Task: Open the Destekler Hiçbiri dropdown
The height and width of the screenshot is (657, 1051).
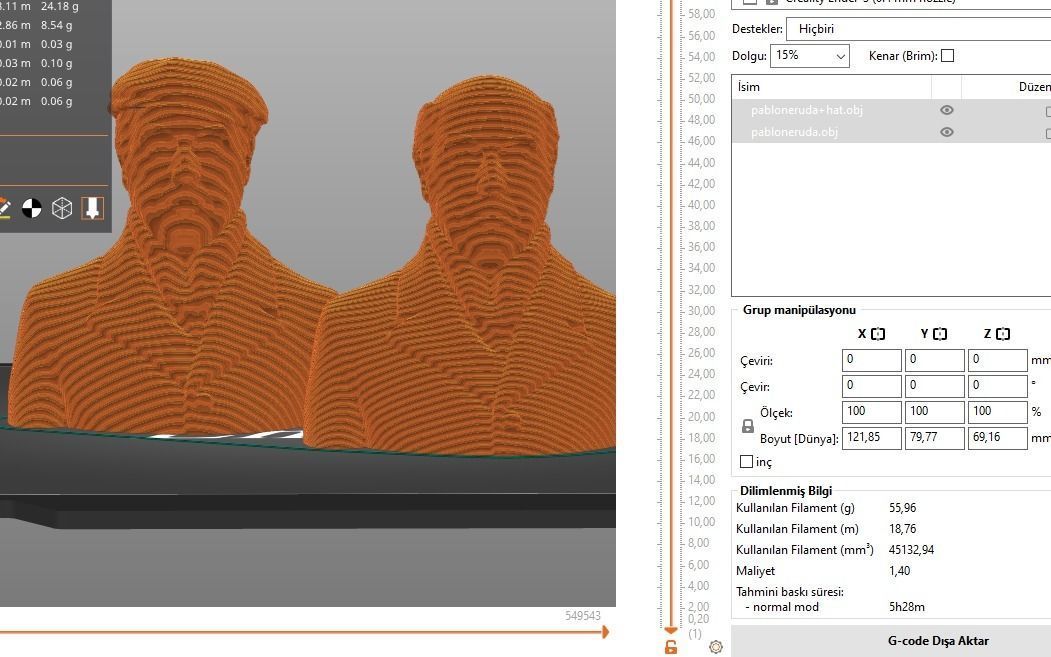Action: coord(918,29)
